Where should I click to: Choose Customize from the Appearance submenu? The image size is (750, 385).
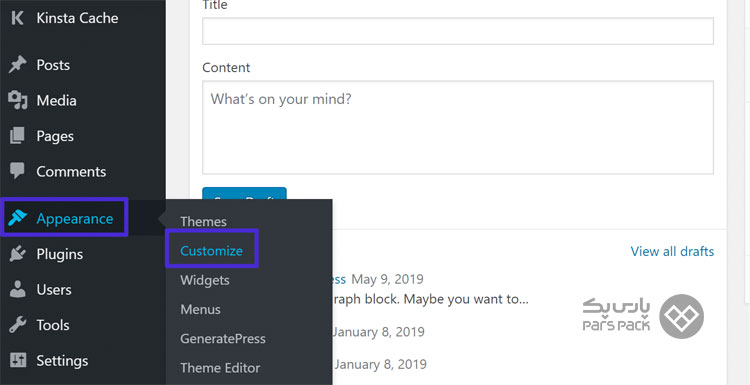pos(211,251)
